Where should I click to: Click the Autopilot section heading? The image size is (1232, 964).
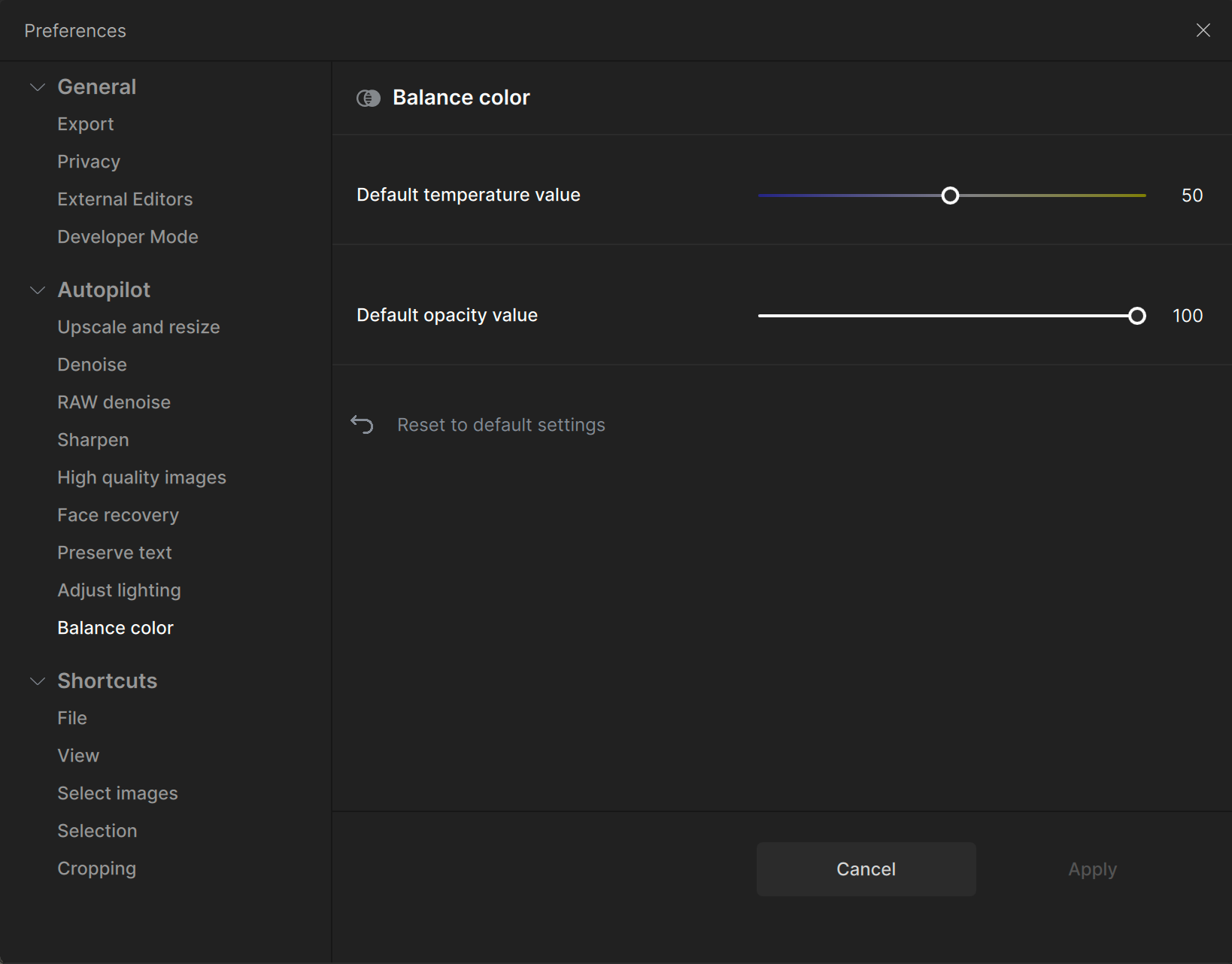(104, 290)
